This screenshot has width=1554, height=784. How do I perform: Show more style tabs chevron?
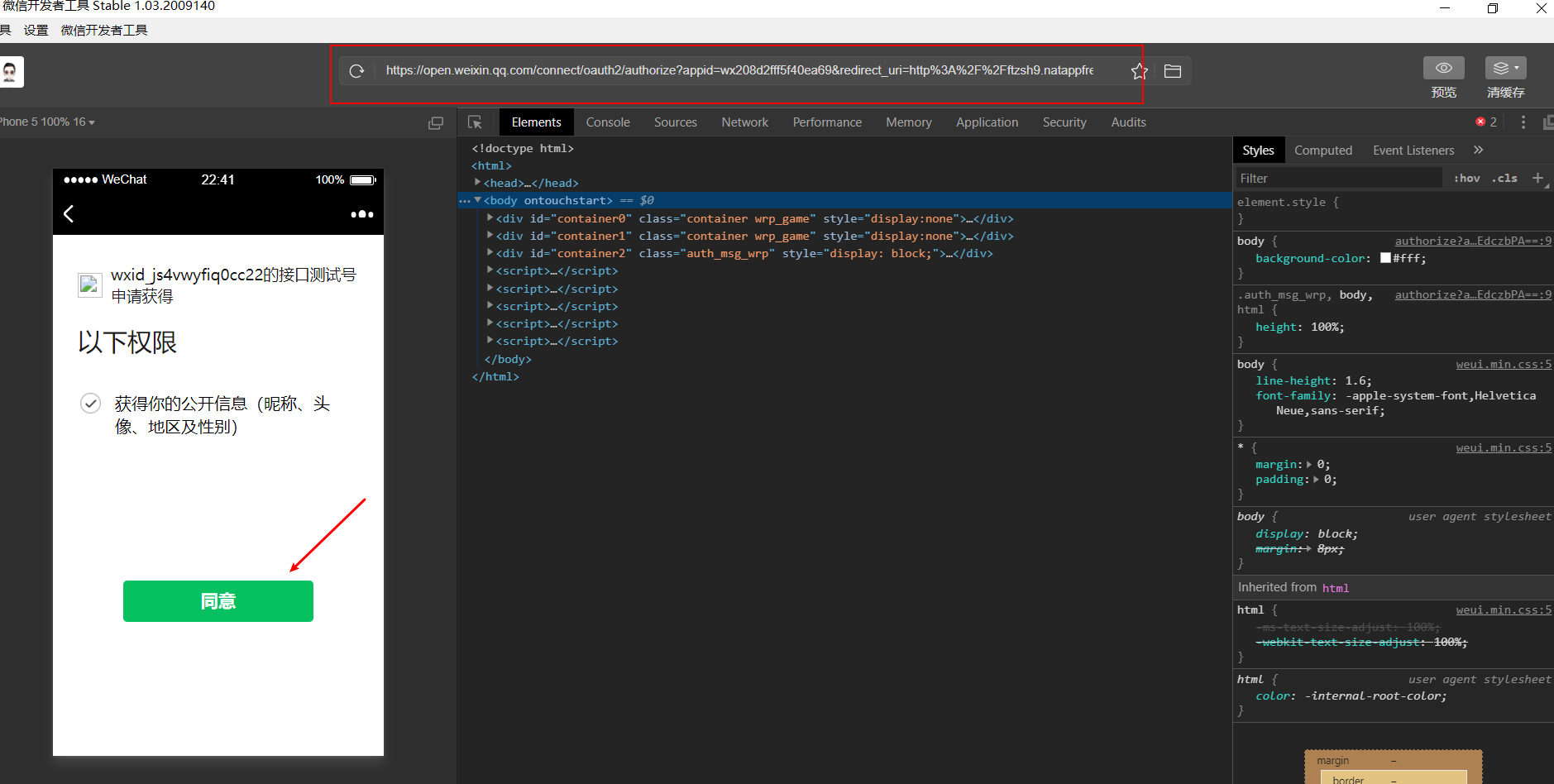(1478, 151)
